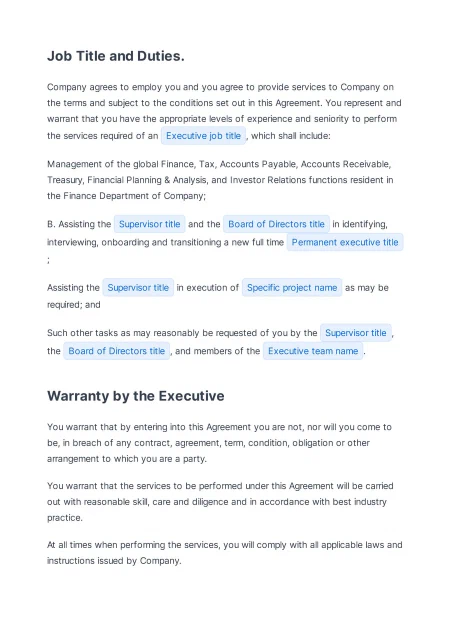Click the paragraph starting 'Company agrees to employ'
The height and width of the screenshot is (636, 450).
click(224, 111)
